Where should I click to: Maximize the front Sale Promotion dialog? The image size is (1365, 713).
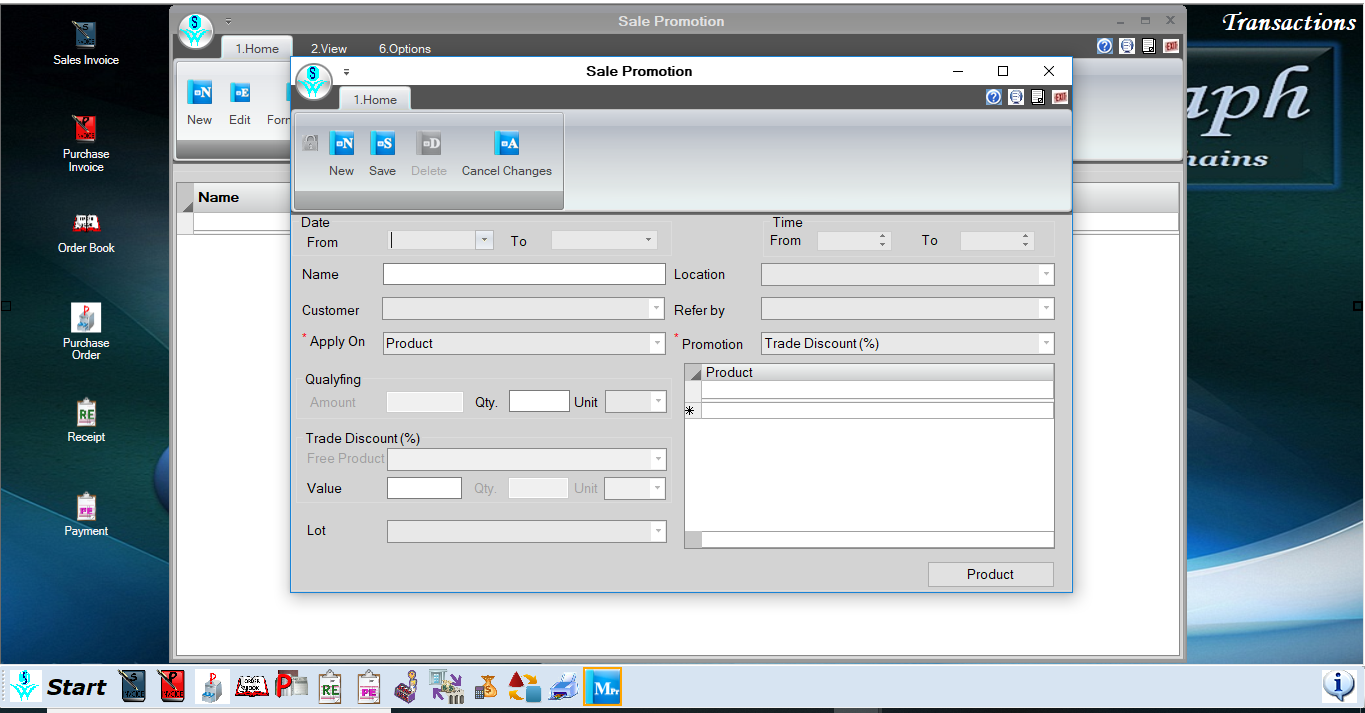[x=1003, y=71]
